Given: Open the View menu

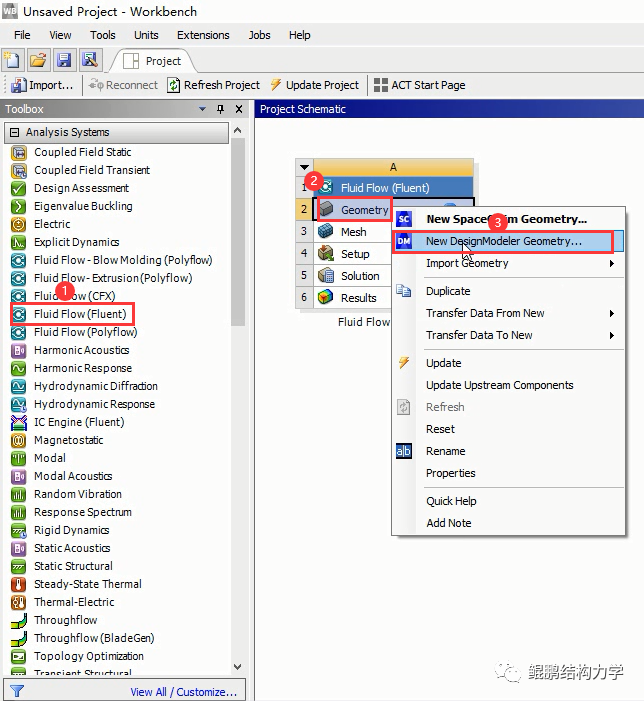Looking at the screenshot, I should (60, 35).
